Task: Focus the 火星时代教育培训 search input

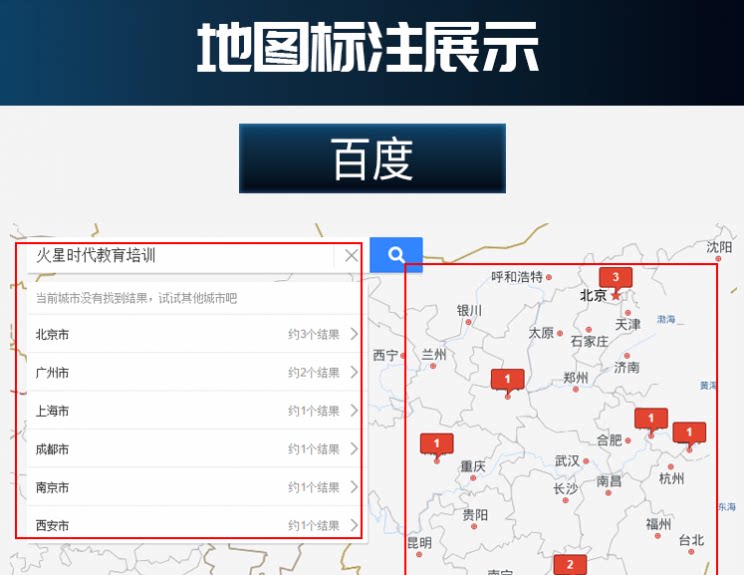Action: (x=180, y=256)
